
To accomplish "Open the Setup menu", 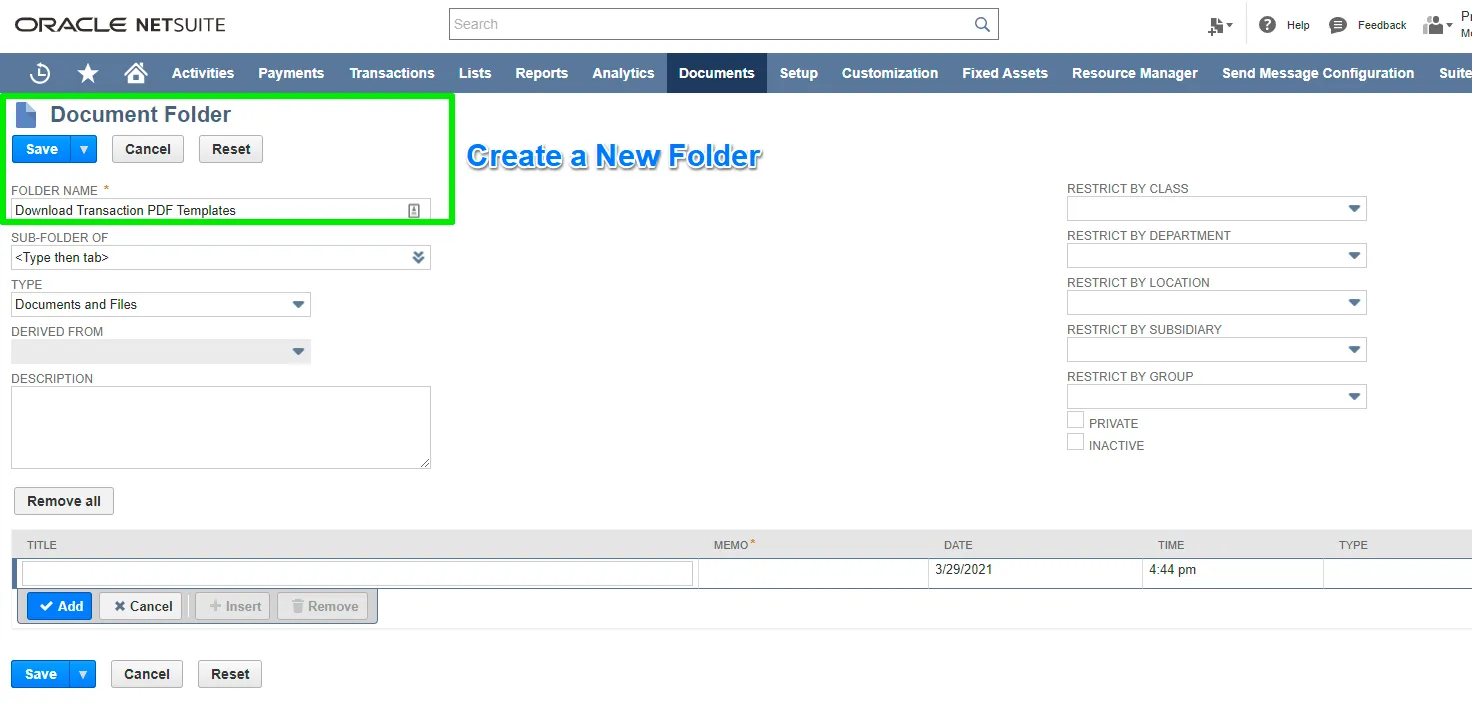I will [x=799, y=73].
